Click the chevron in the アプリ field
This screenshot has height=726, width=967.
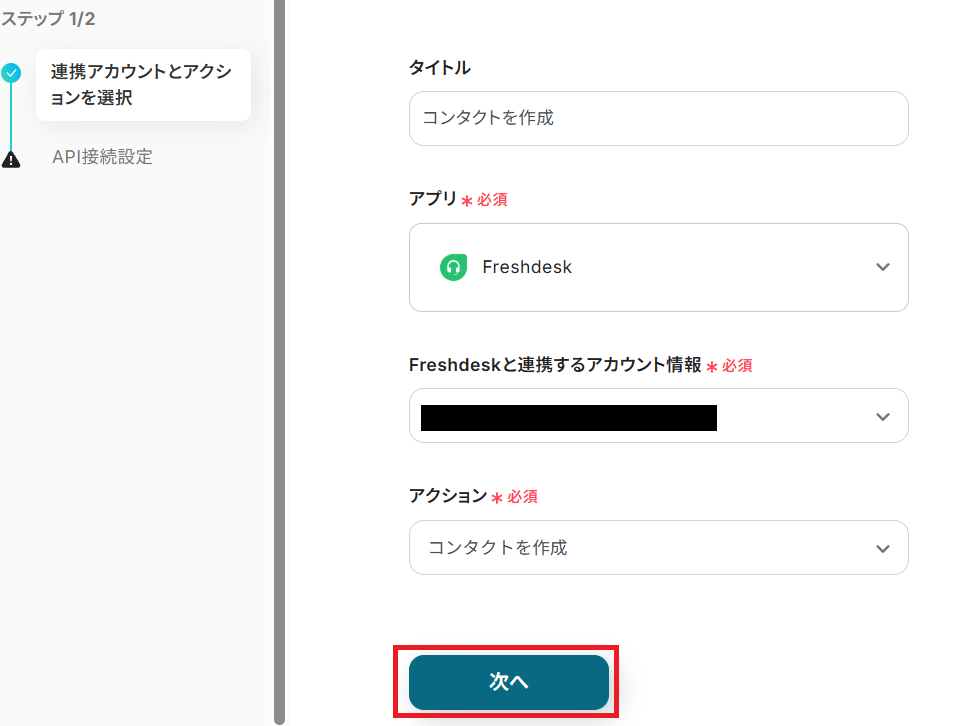click(x=882, y=267)
